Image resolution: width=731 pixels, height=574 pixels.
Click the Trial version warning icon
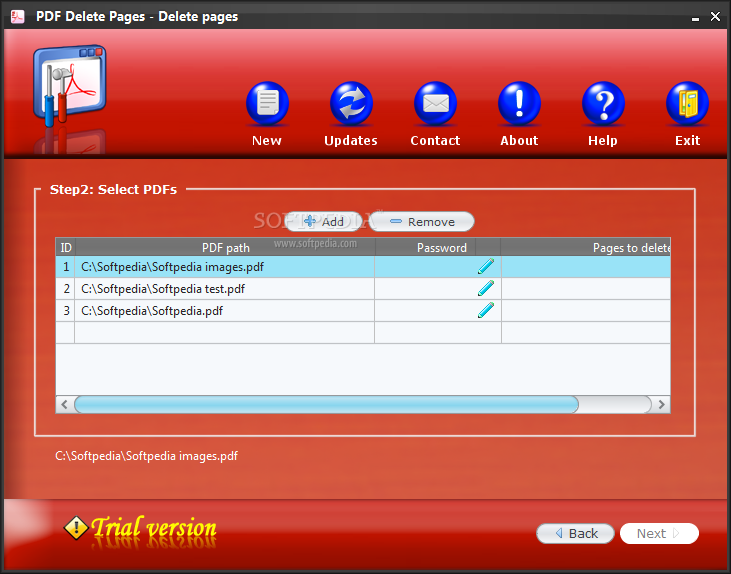[x=76, y=528]
